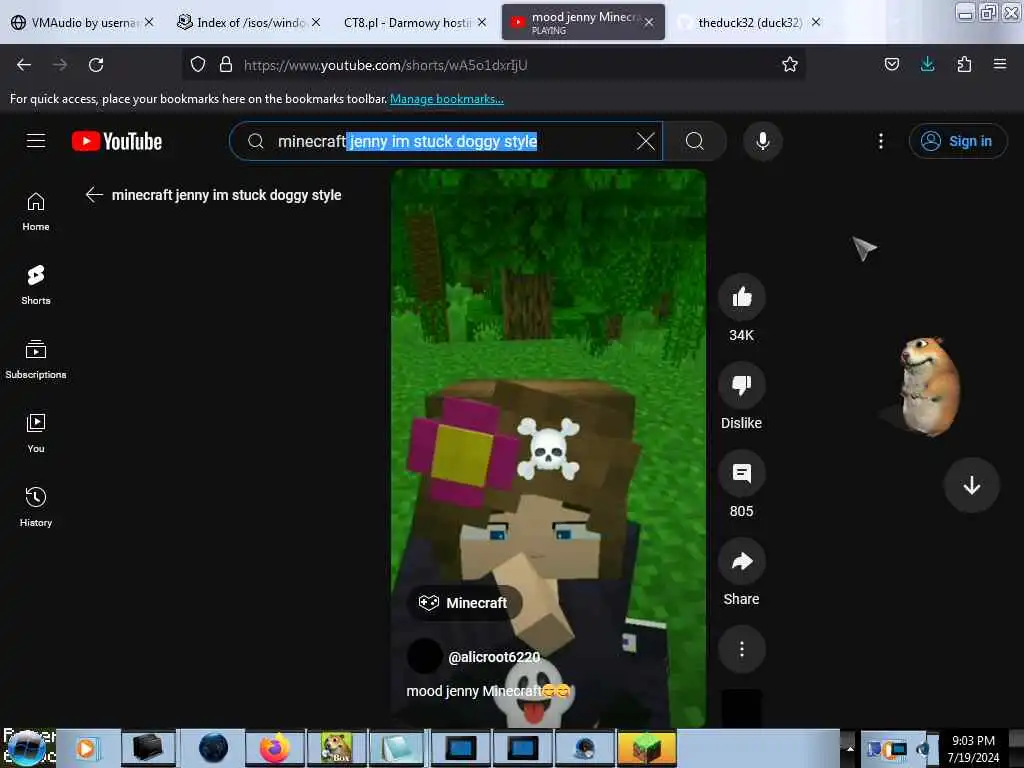Screen dimensions: 1024x768
Task: Reload the current YouTube page
Action: 96,65
